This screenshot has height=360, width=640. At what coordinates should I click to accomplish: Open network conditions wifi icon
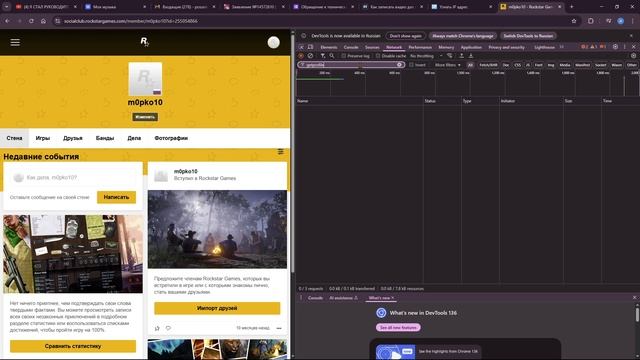click(449, 56)
